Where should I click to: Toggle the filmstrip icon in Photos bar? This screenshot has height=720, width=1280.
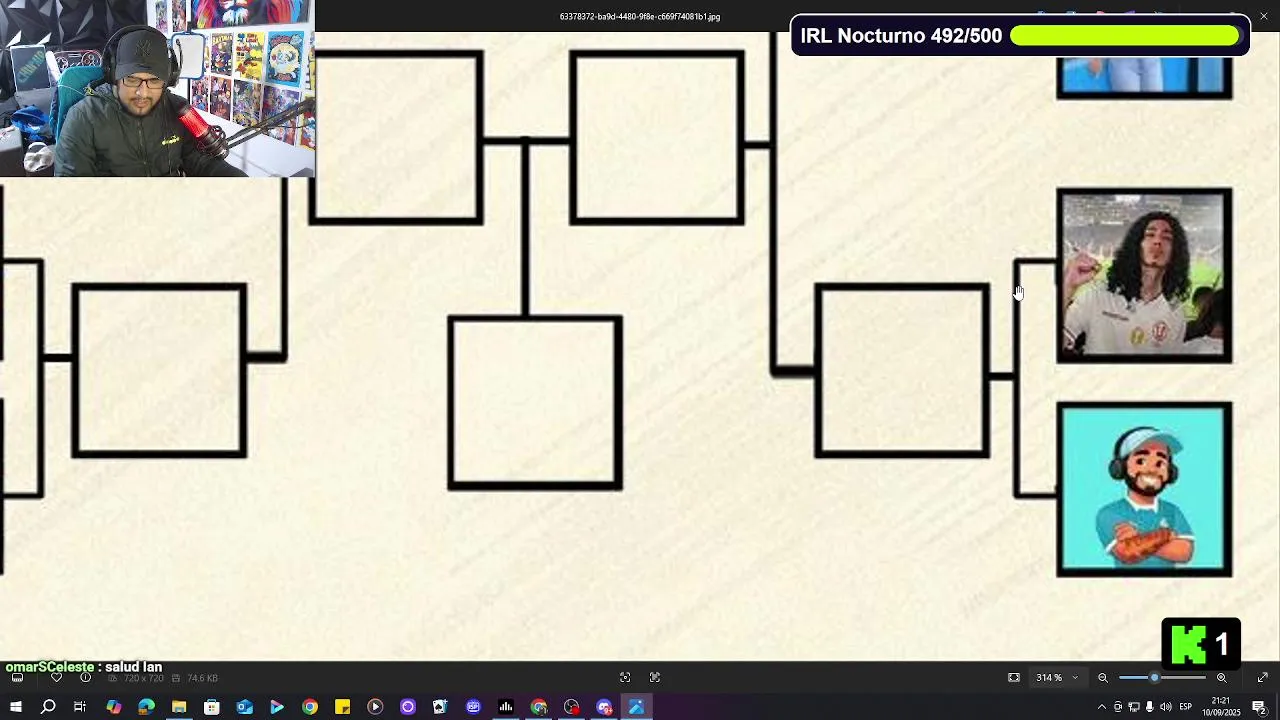click(17, 678)
